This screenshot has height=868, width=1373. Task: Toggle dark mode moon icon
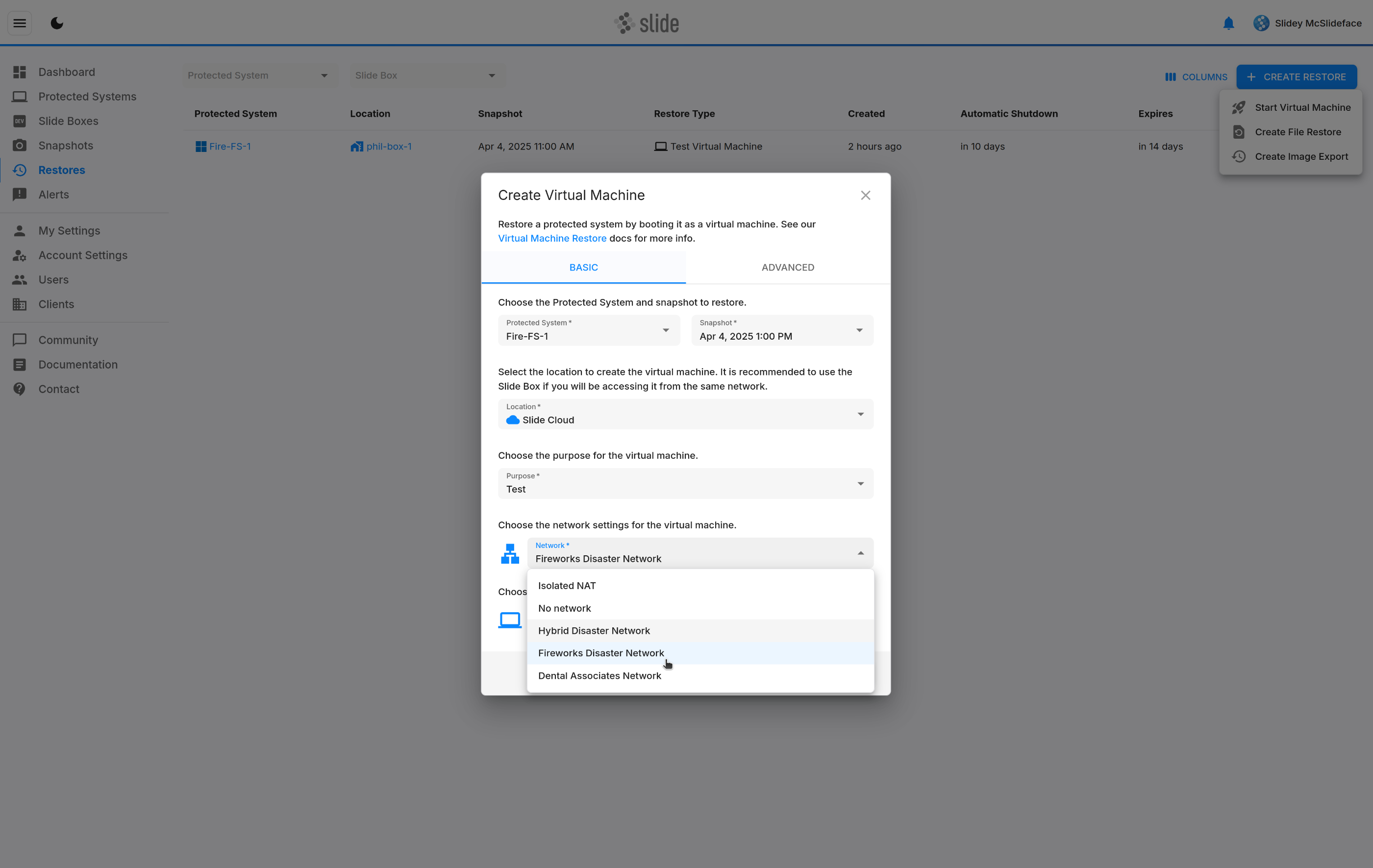(x=56, y=24)
